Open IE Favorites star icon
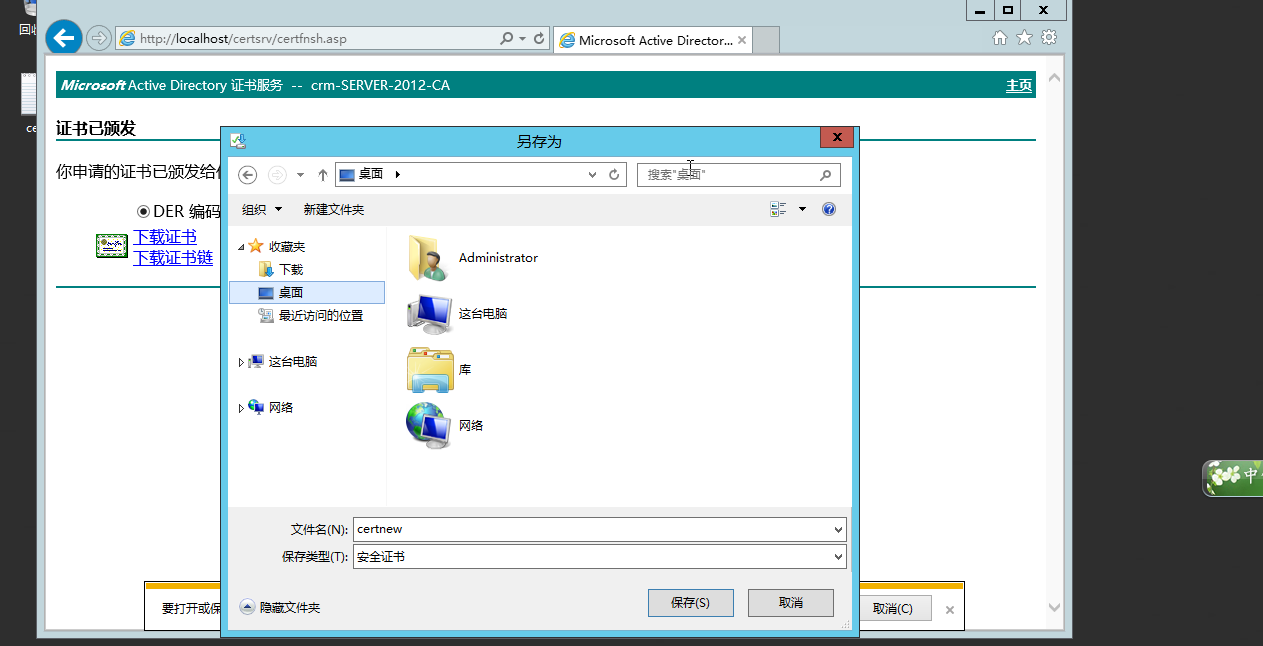Screen dimensions: 1263x646 click(1024, 38)
